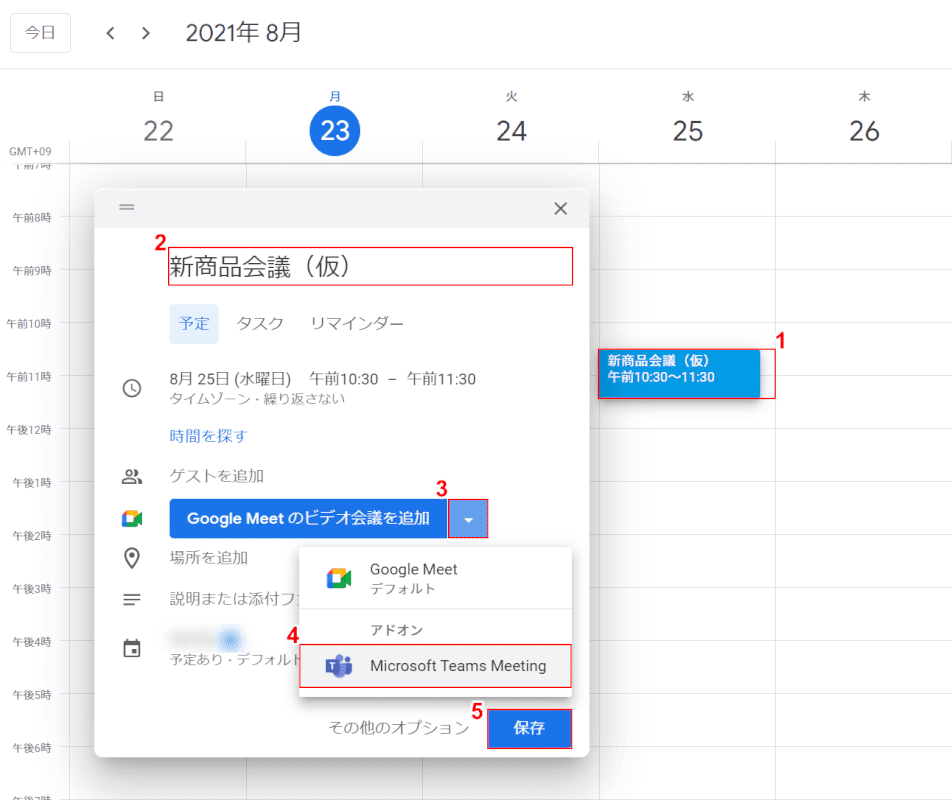The width and height of the screenshot is (952, 800).
Task: Click the end time 午前11:30
Action: tap(441, 379)
